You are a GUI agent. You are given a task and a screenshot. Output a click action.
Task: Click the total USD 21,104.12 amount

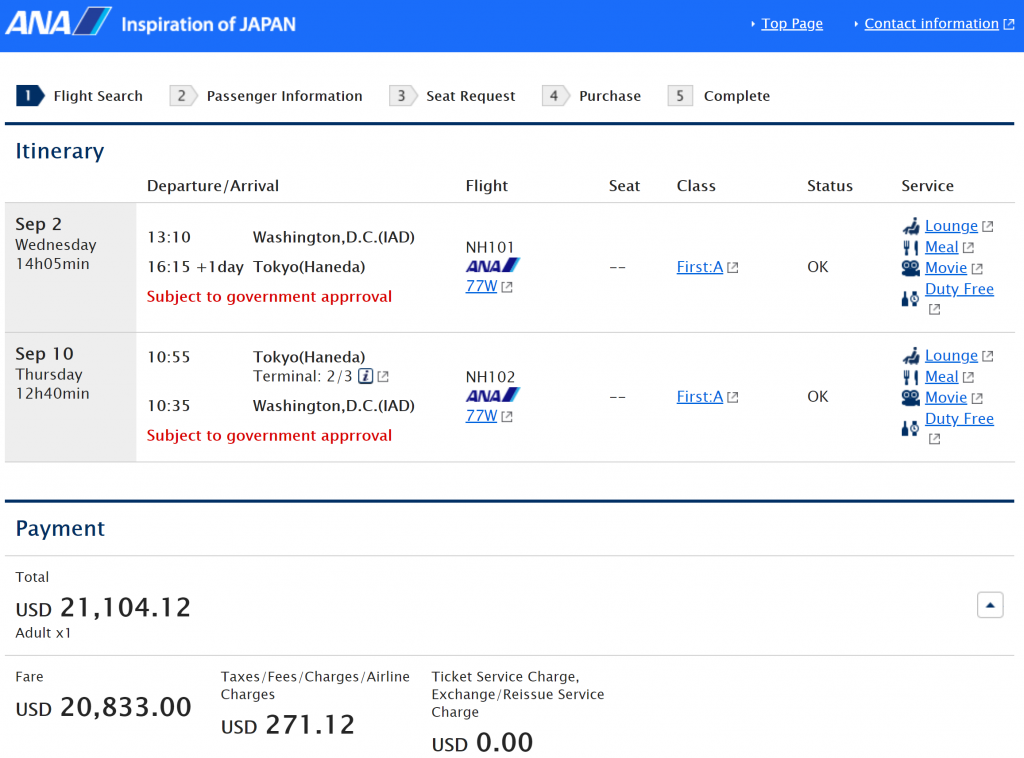[103, 608]
